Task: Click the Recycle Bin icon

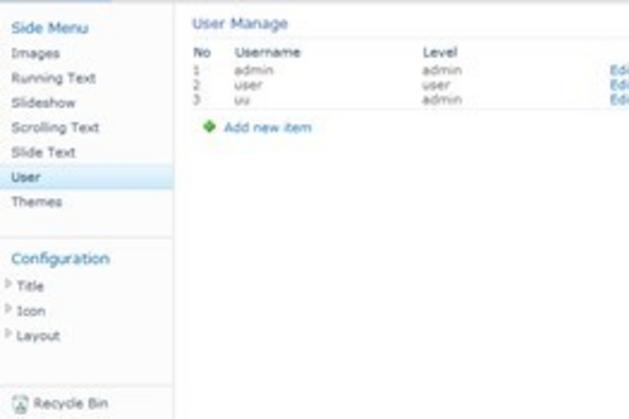Action: coord(21,404)
